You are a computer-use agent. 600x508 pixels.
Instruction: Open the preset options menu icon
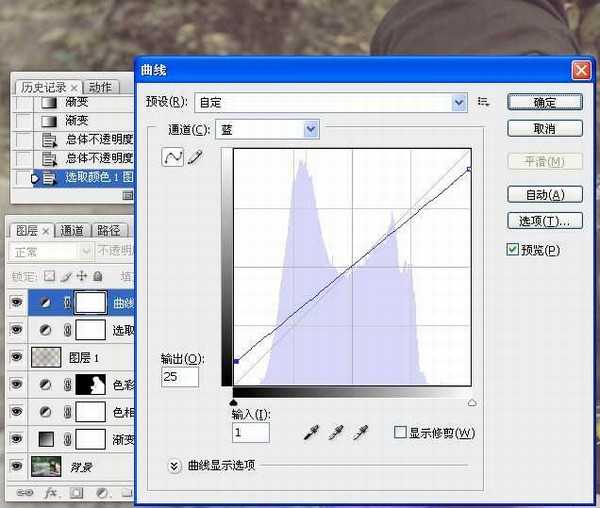(484, 101)
